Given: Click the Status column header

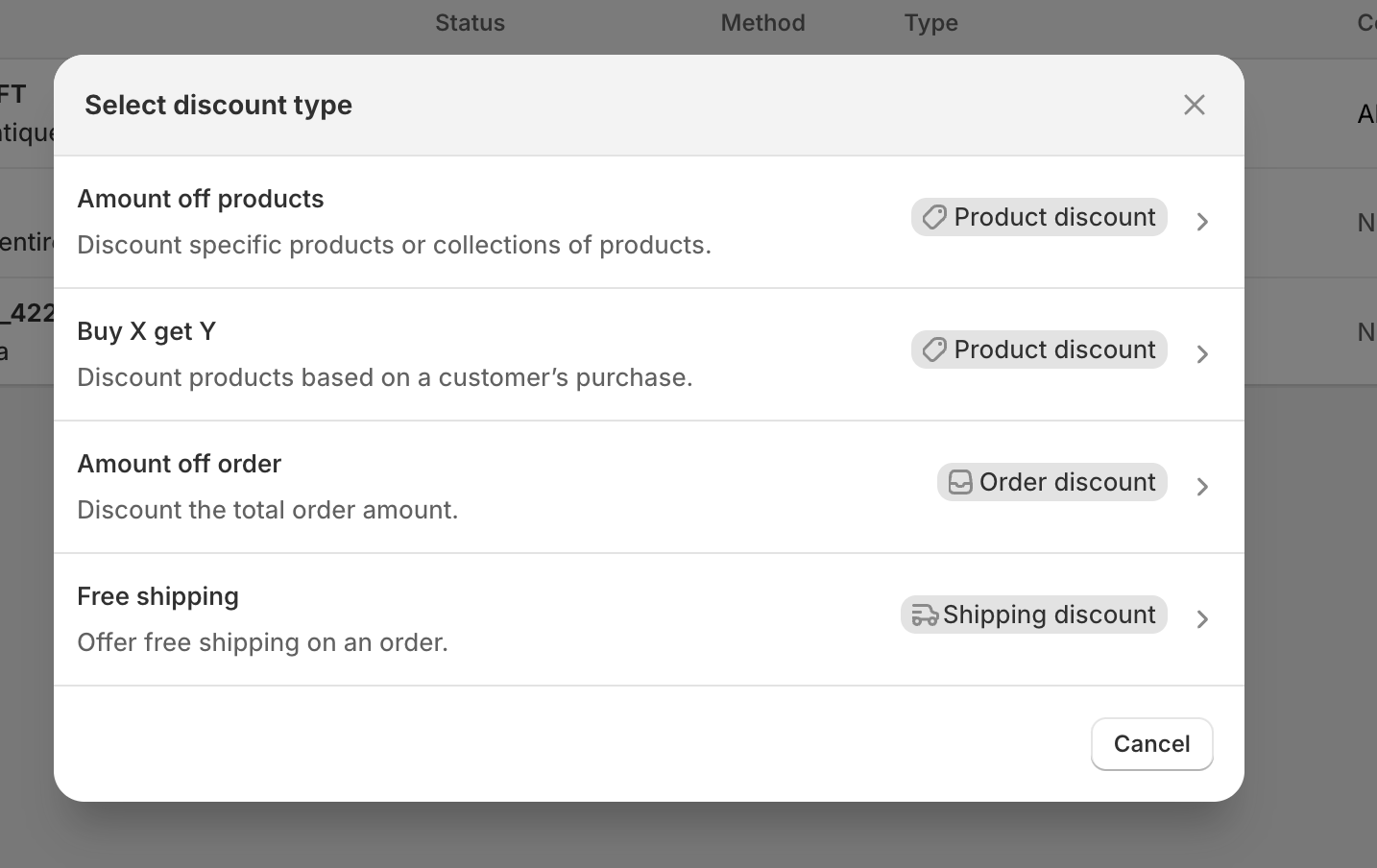Looking at the screenshot, I should (470, 23).
